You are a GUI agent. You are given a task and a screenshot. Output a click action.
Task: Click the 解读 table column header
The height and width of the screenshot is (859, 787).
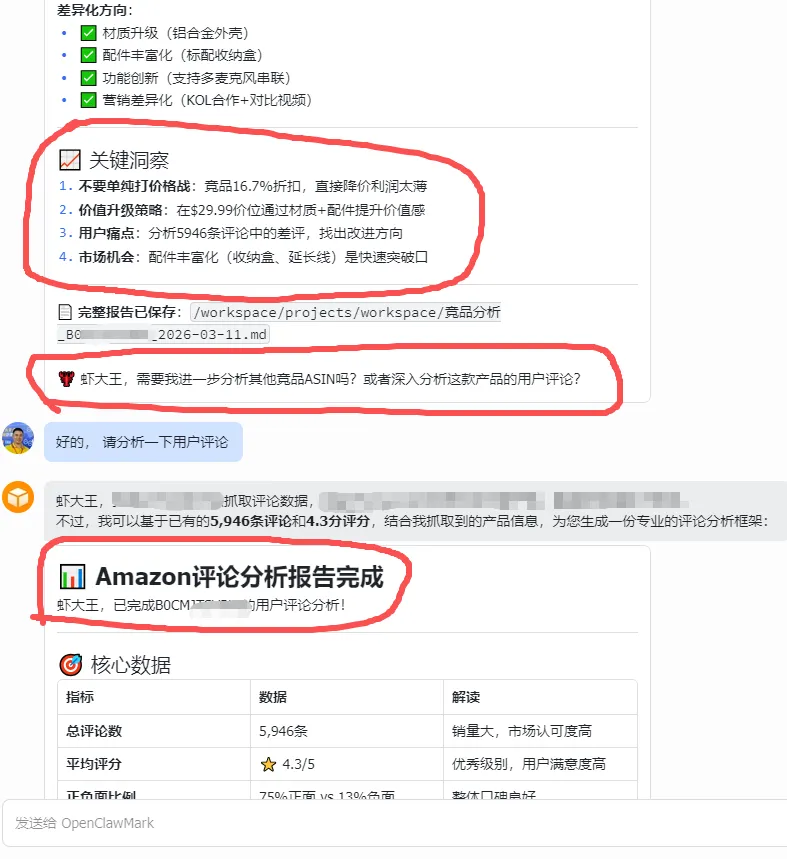click(466, 697)
